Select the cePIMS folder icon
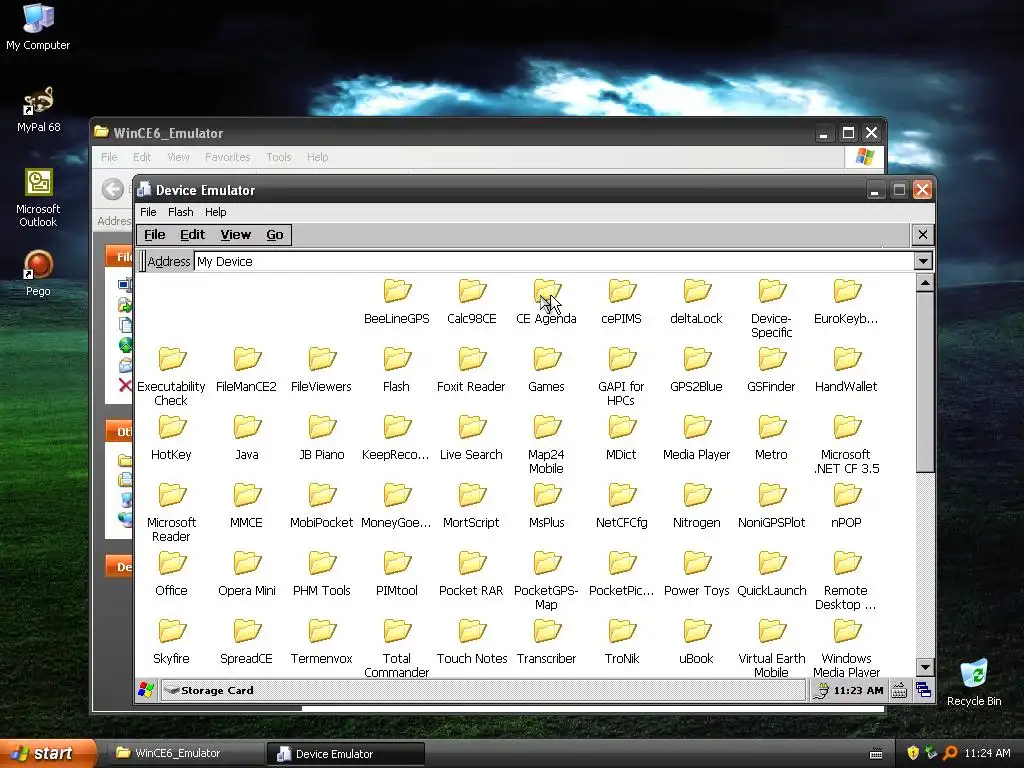Viewport: 1024px width, 768px height. pos(622,291)
